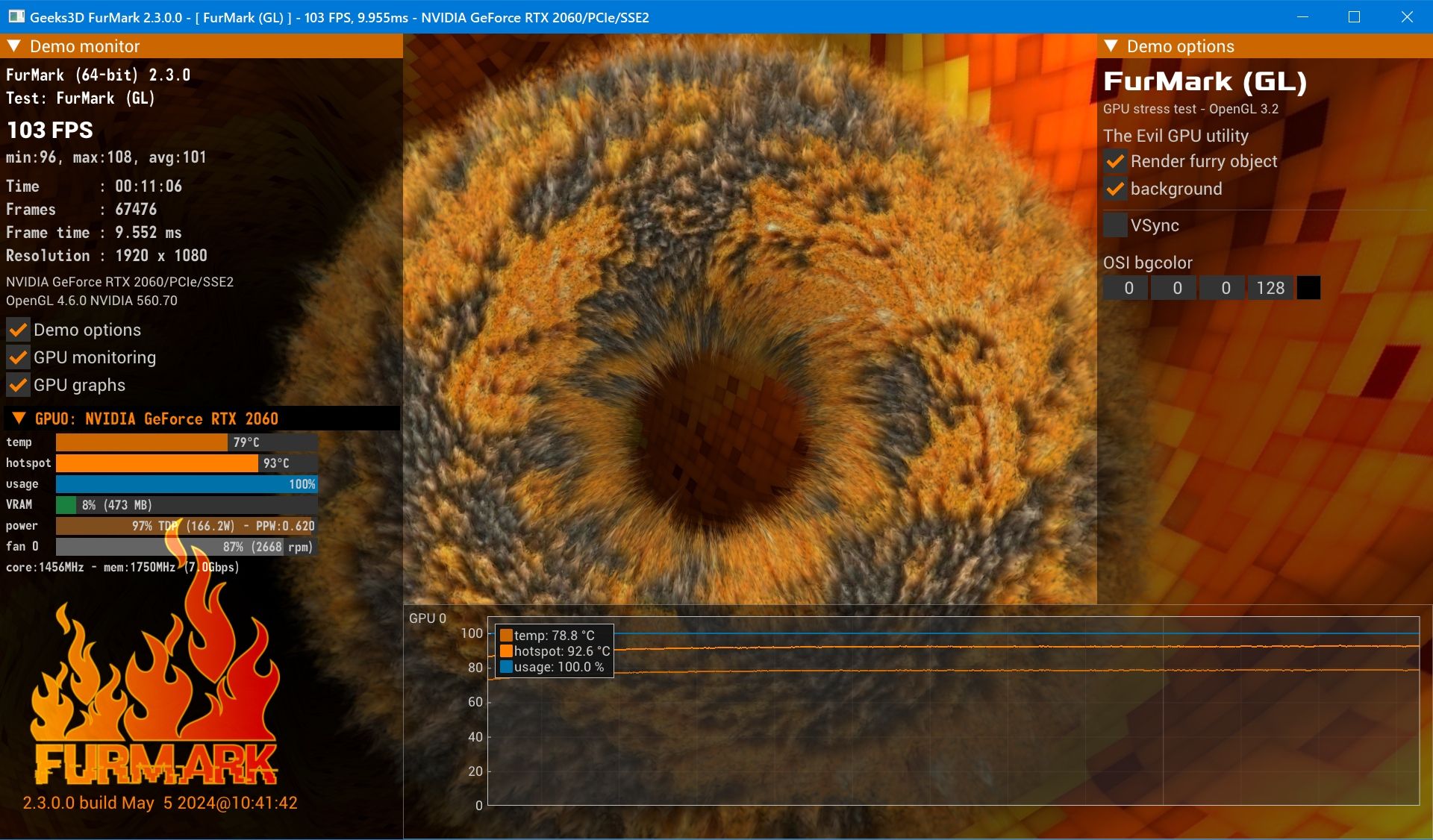The height and width of the screenshot is (840, 1433).
Task: Click the Frames 67476 value
Action: click(x=136, y=210)
